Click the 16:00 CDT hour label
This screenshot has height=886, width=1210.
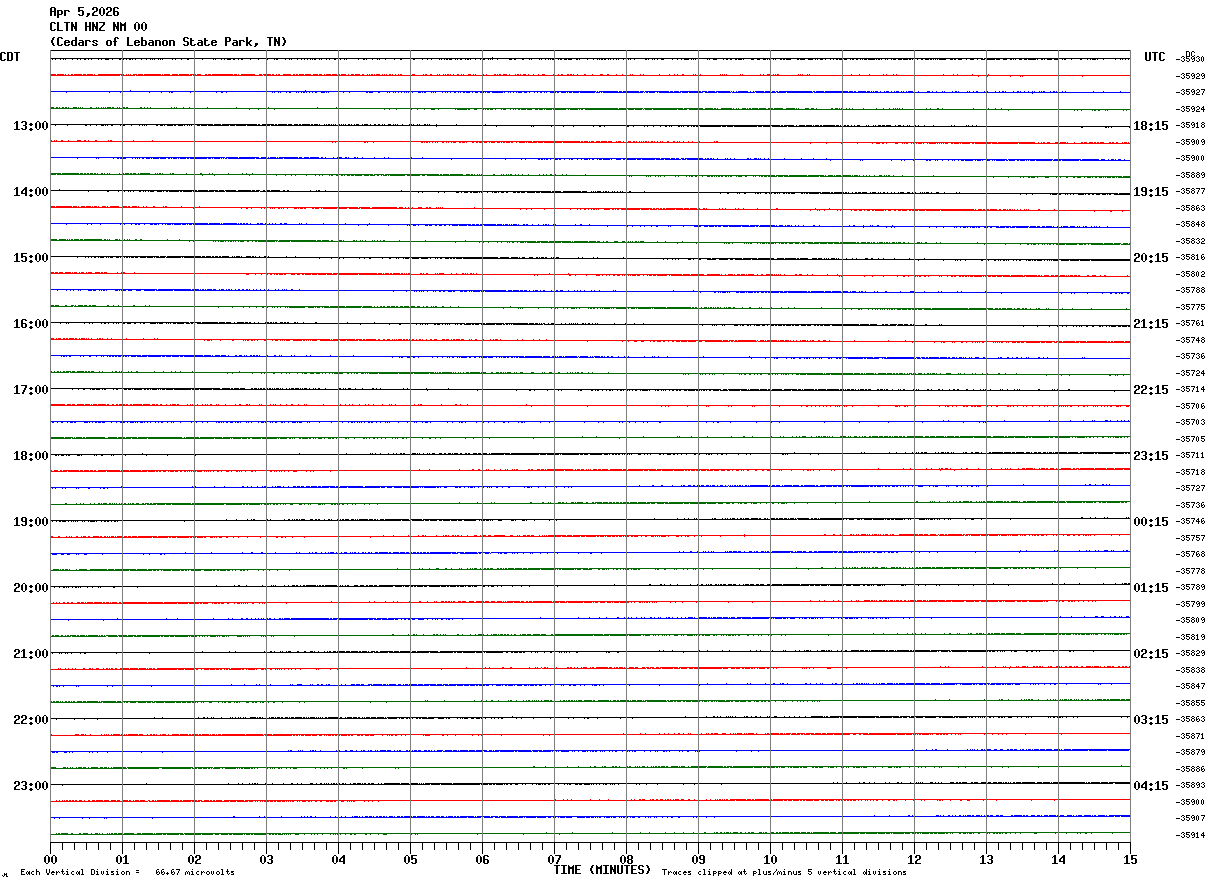coord(31,324)
